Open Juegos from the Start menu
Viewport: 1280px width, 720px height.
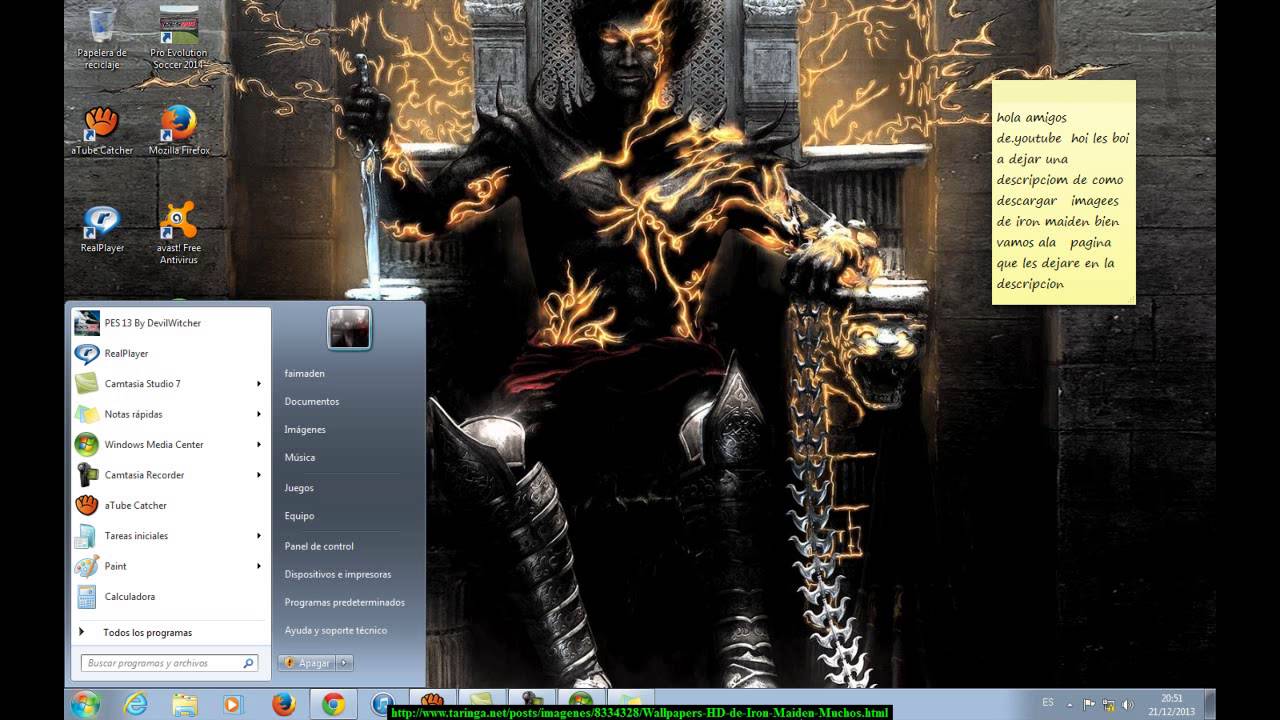298,488
